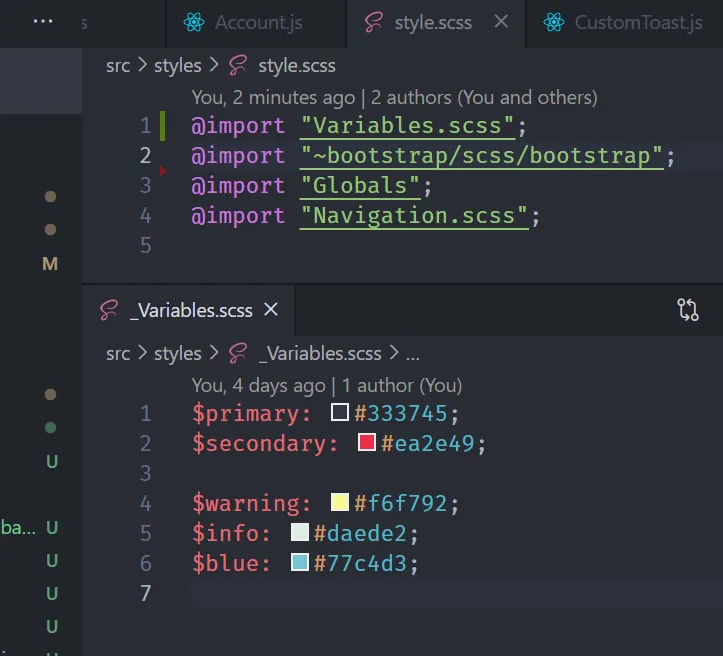Click the "You, 4 days ago" blame annotation
Viewport: 723px width, 656px height.
(x=258, y=385)
